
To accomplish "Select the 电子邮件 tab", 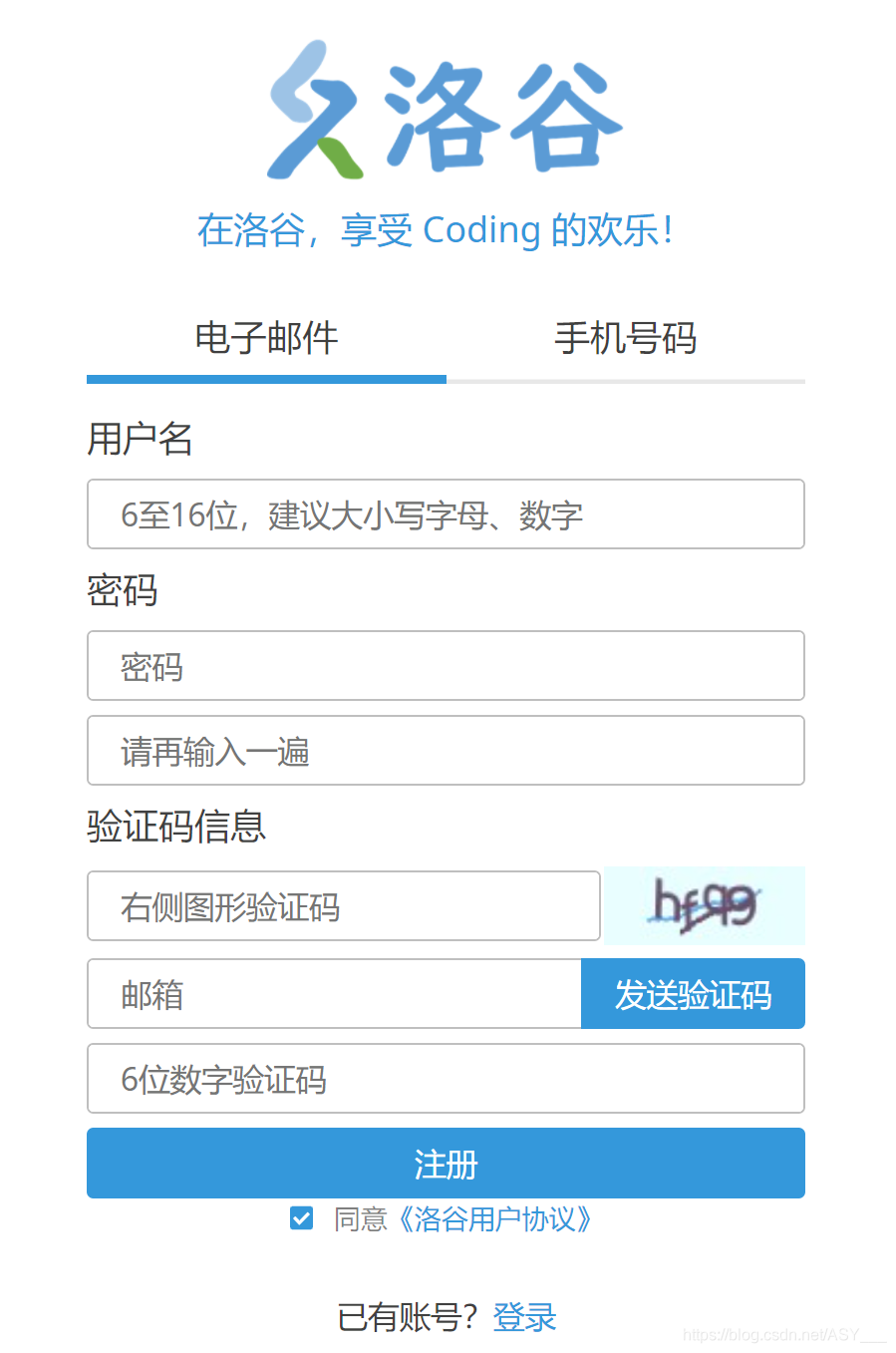I will [x=266, y=339].
